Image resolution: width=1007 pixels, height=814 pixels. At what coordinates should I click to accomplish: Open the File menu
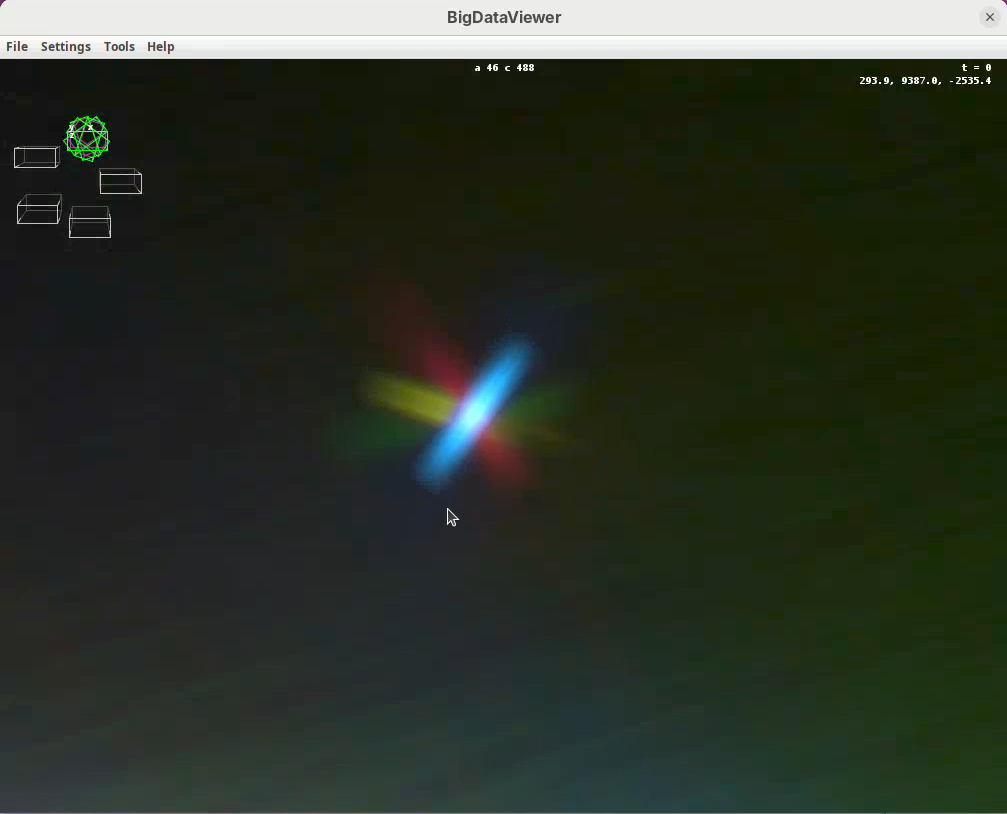click(x=17, y=47)
